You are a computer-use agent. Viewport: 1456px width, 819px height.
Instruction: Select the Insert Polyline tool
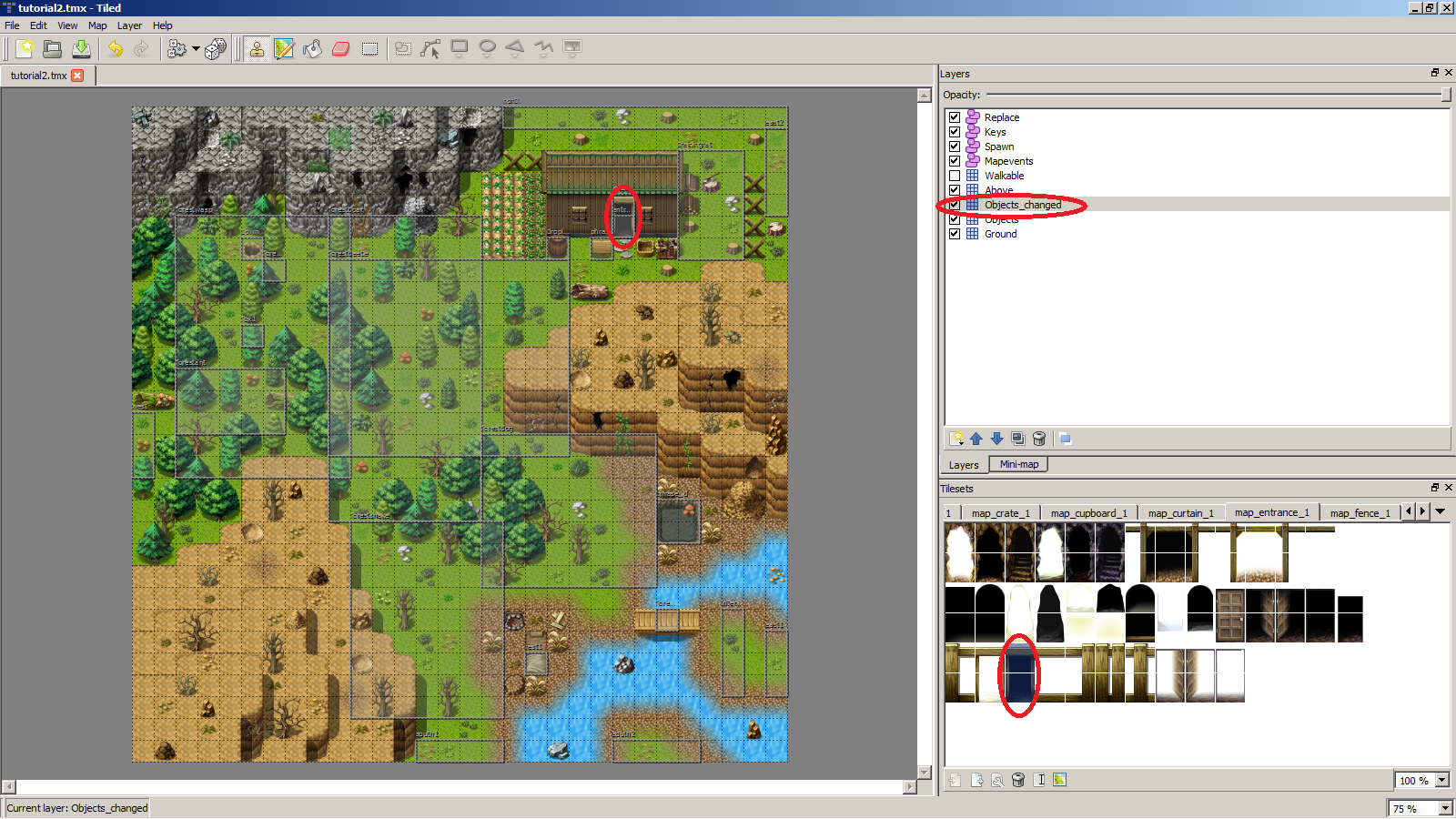point(544,48)
